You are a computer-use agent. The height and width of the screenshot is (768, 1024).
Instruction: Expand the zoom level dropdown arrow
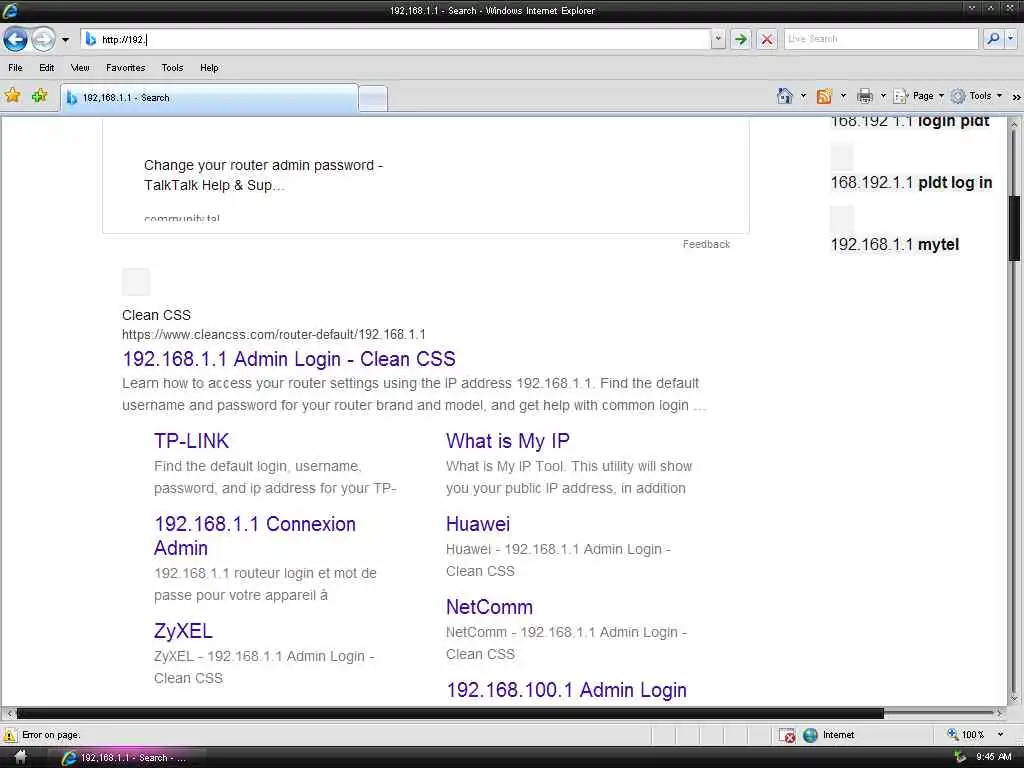tap(1000, 735)
